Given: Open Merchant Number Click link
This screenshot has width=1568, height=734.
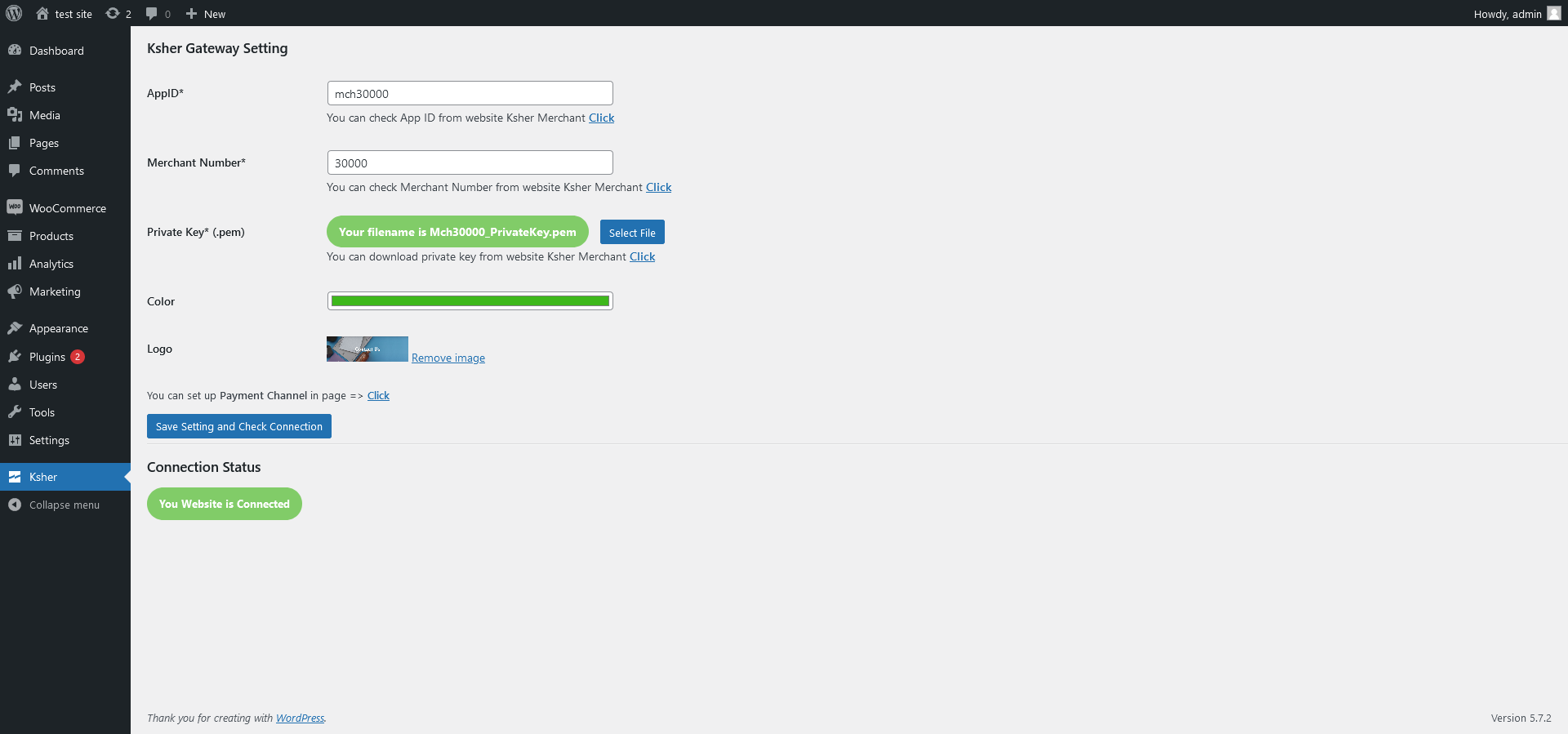Looking at the screenshot, I should point(659,187).
